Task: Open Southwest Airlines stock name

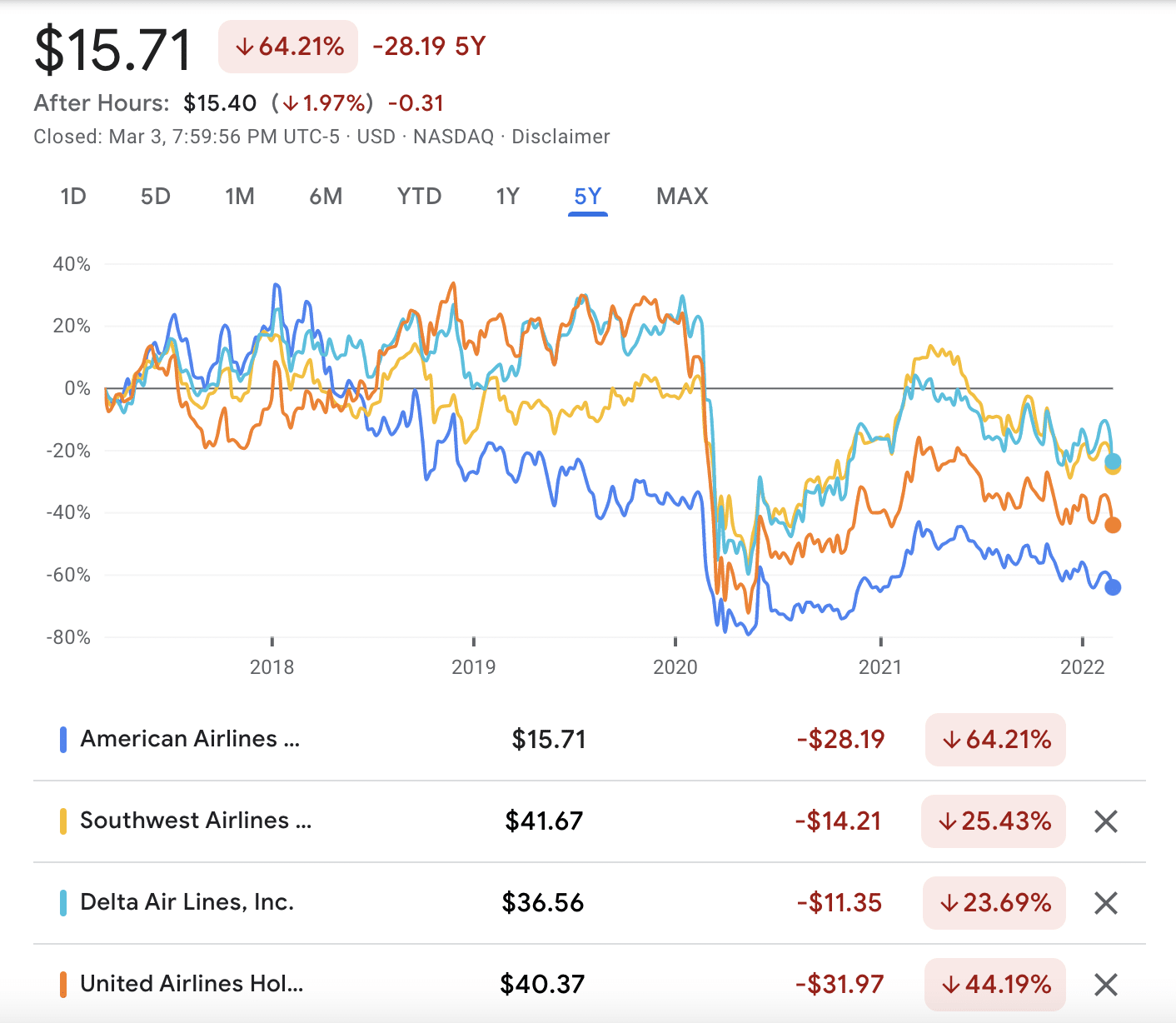Action: 196,821
